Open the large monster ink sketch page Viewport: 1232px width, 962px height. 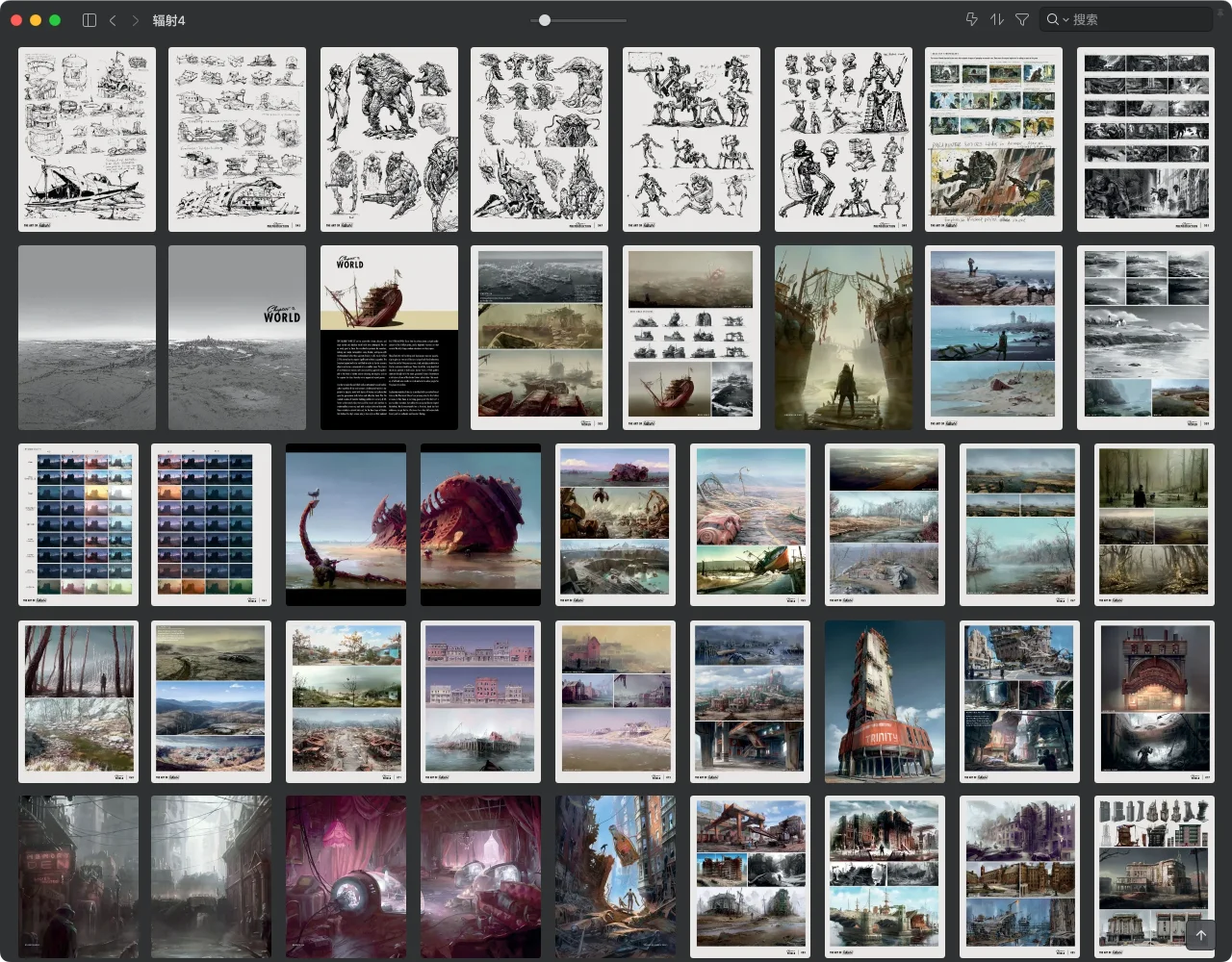tap(389, 139)
